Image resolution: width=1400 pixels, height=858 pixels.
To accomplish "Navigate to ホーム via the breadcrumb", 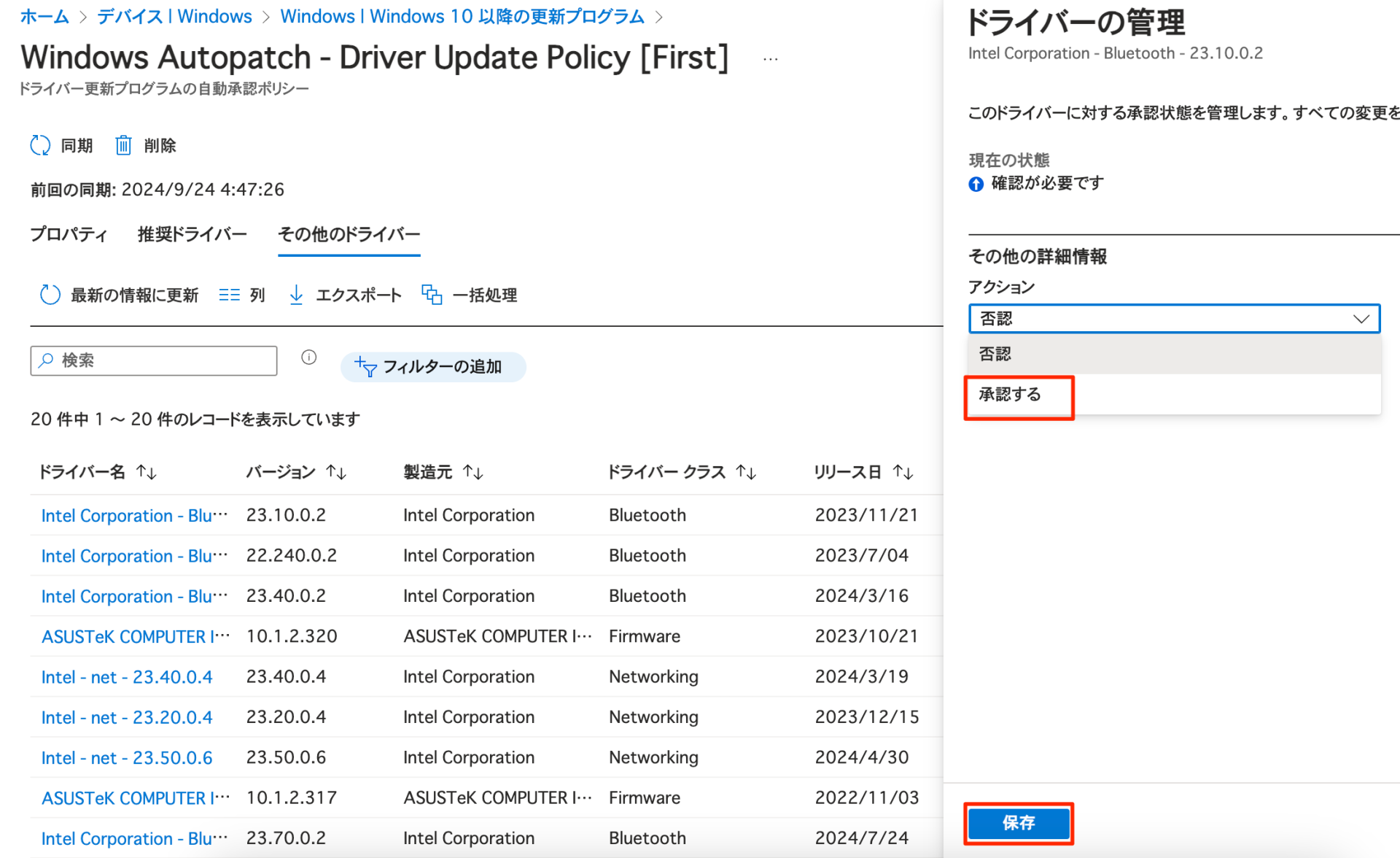I will (x=43, y=16).
